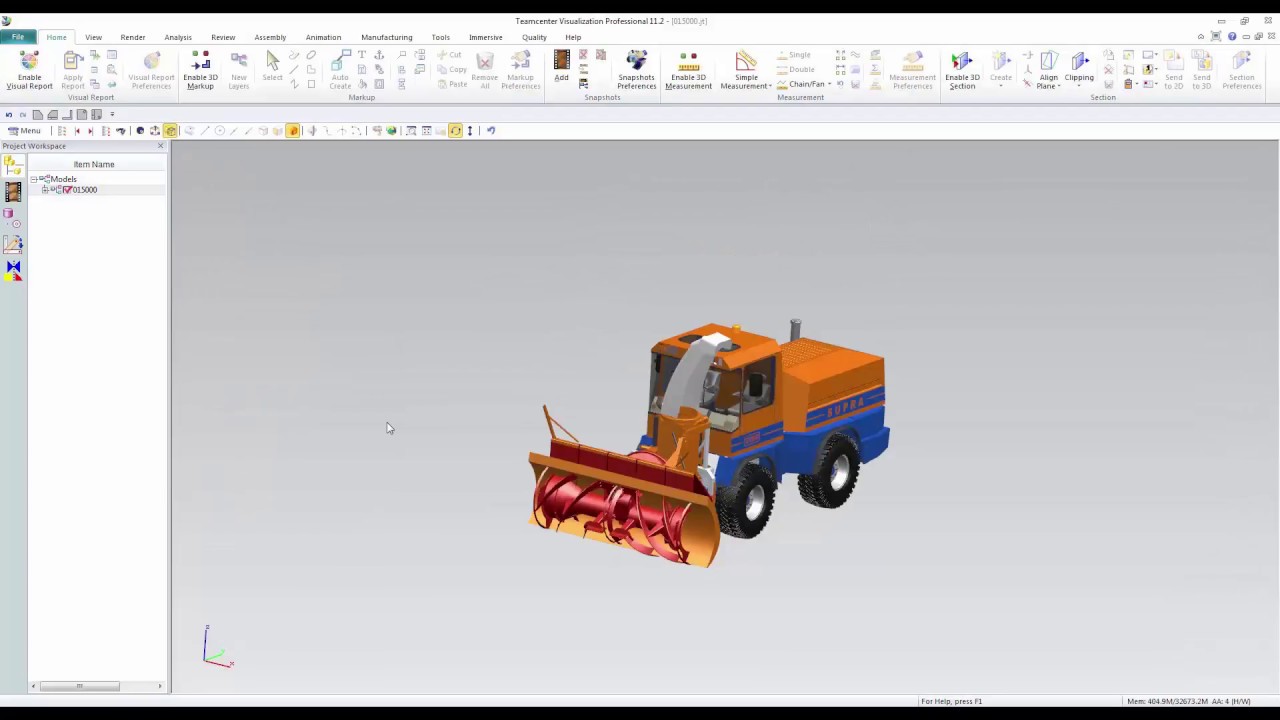Click the snow blower truck model
This screenshot has width=1280, height=720.
[710, 445]
